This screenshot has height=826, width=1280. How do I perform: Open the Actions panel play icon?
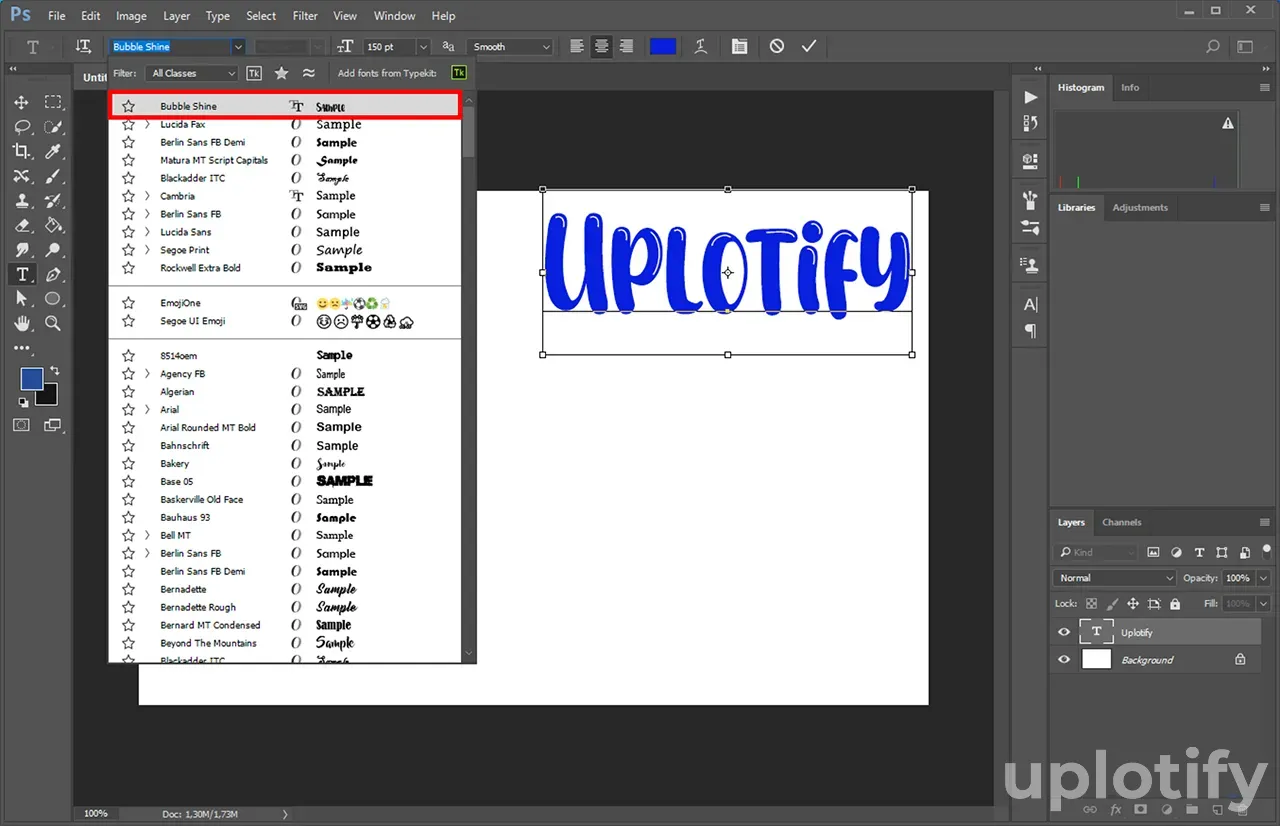1031,97
